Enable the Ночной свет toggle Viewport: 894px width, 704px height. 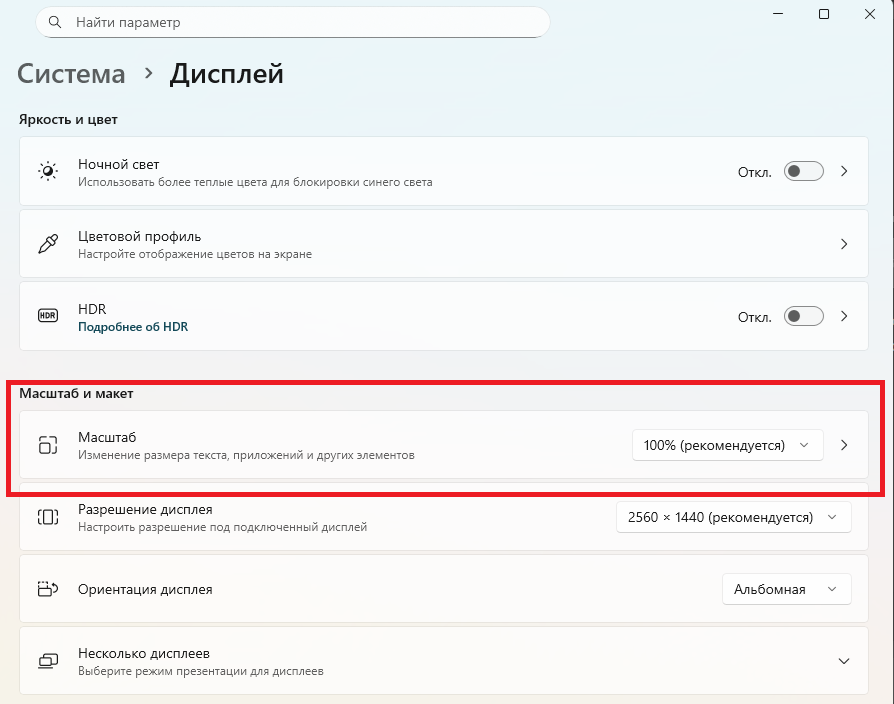803,172
